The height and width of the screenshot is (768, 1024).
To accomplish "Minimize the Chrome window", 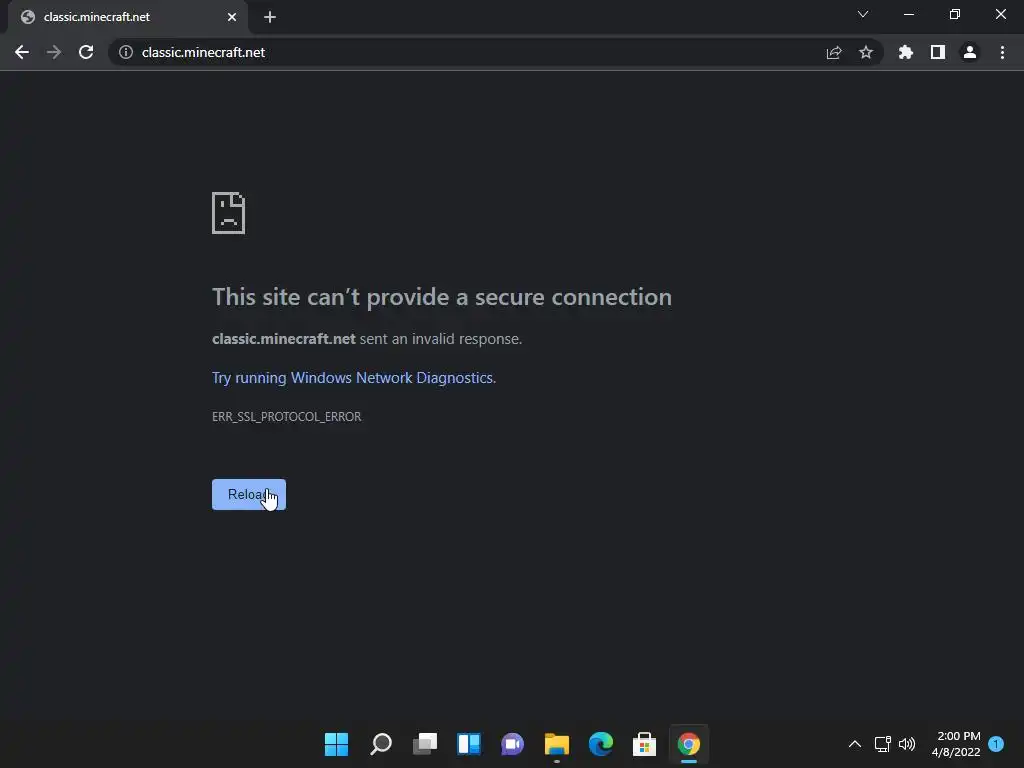I will (908, 14).
